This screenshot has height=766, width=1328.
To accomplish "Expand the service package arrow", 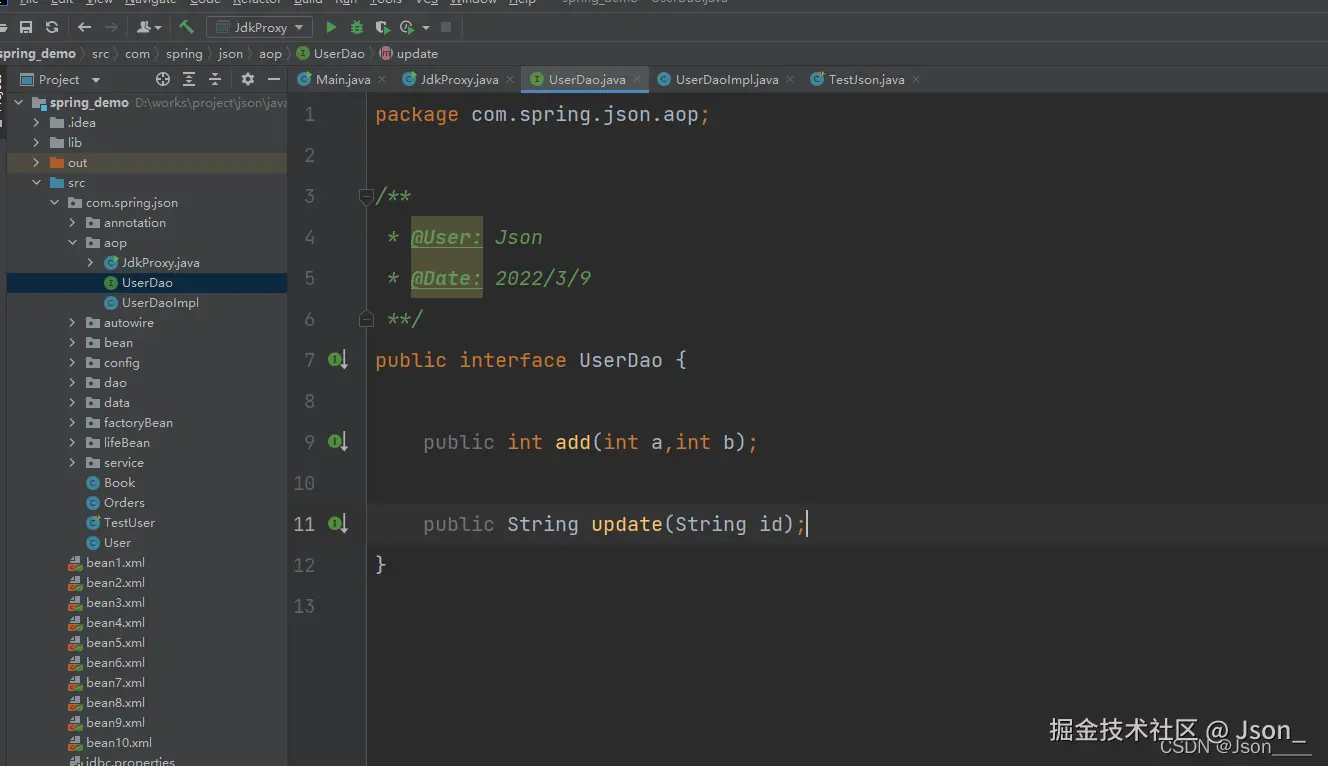I will 73,462.
